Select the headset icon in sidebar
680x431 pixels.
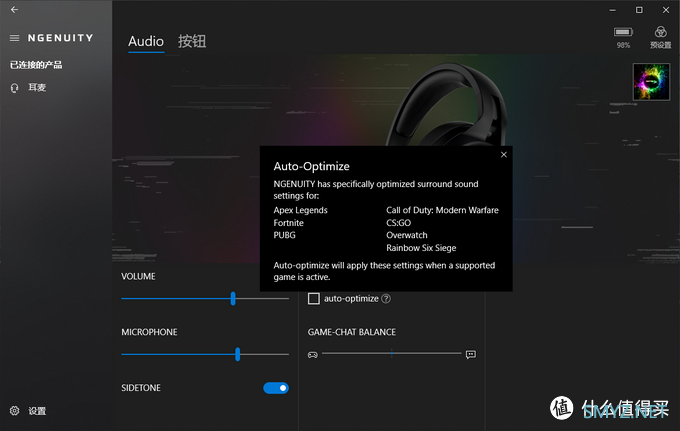point(14,88)
